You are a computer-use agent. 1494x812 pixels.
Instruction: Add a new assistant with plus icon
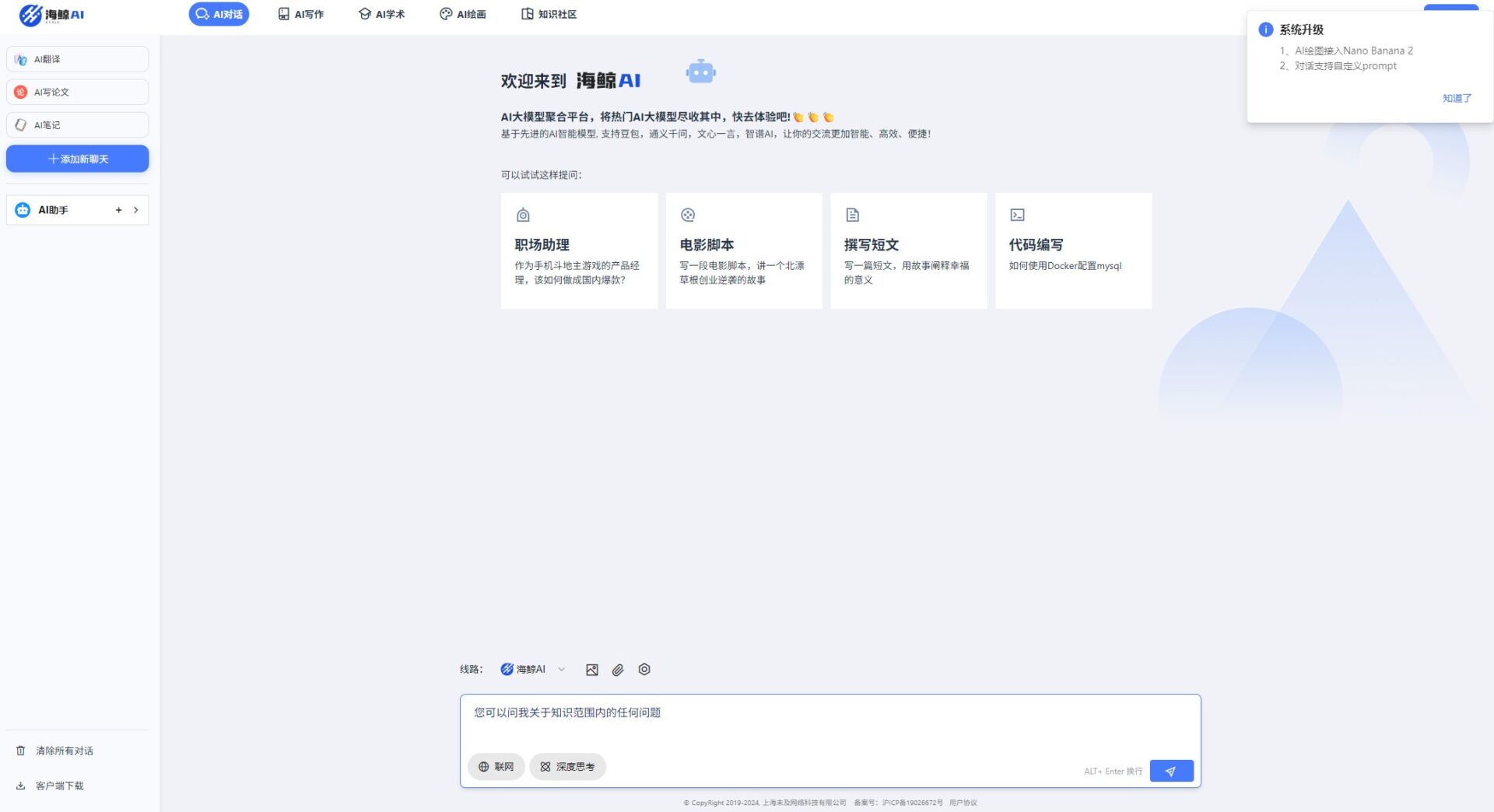click(x=118, y=210)
